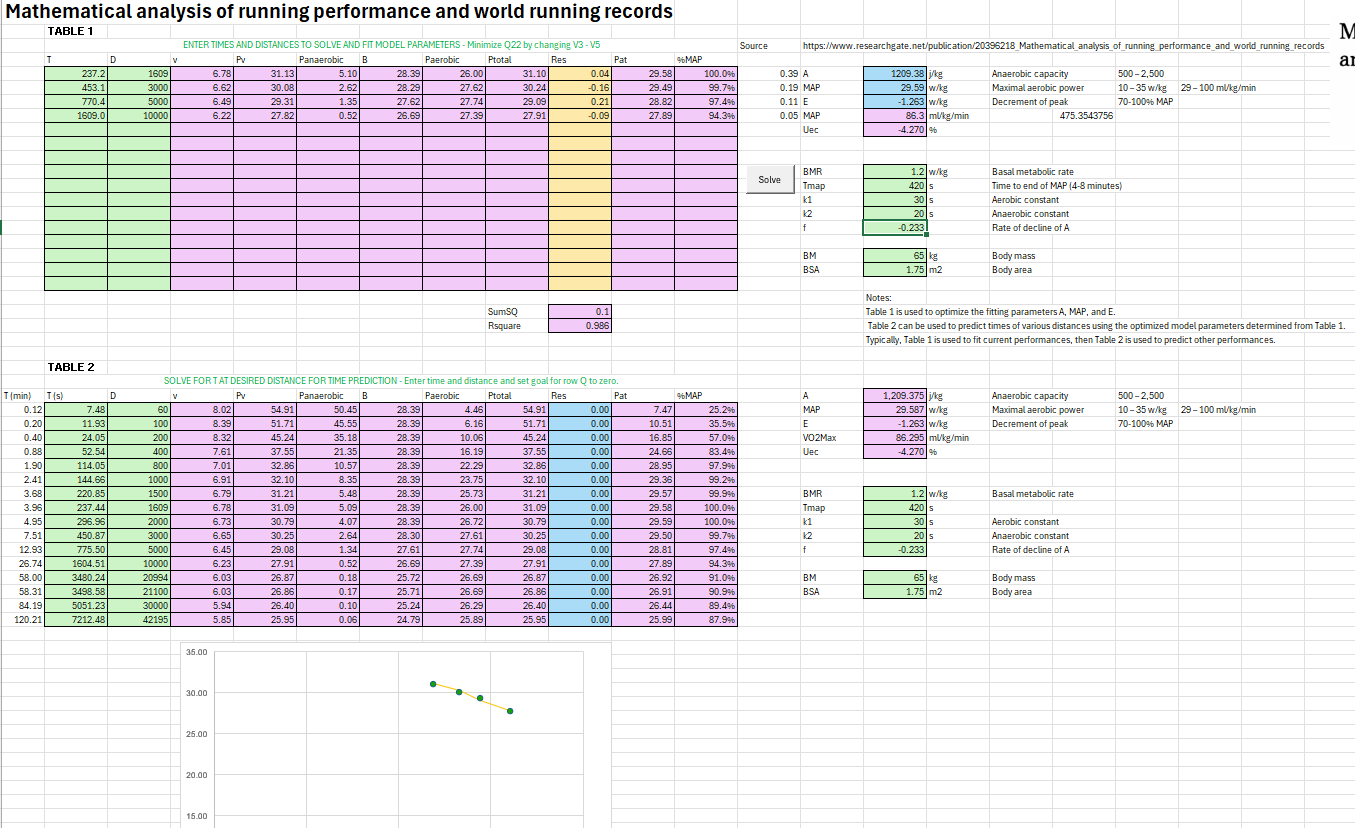Select the Table 2 distance cell 20994
The height and width of the screenshot is (828, 1355).
click(x=139, y=578)
